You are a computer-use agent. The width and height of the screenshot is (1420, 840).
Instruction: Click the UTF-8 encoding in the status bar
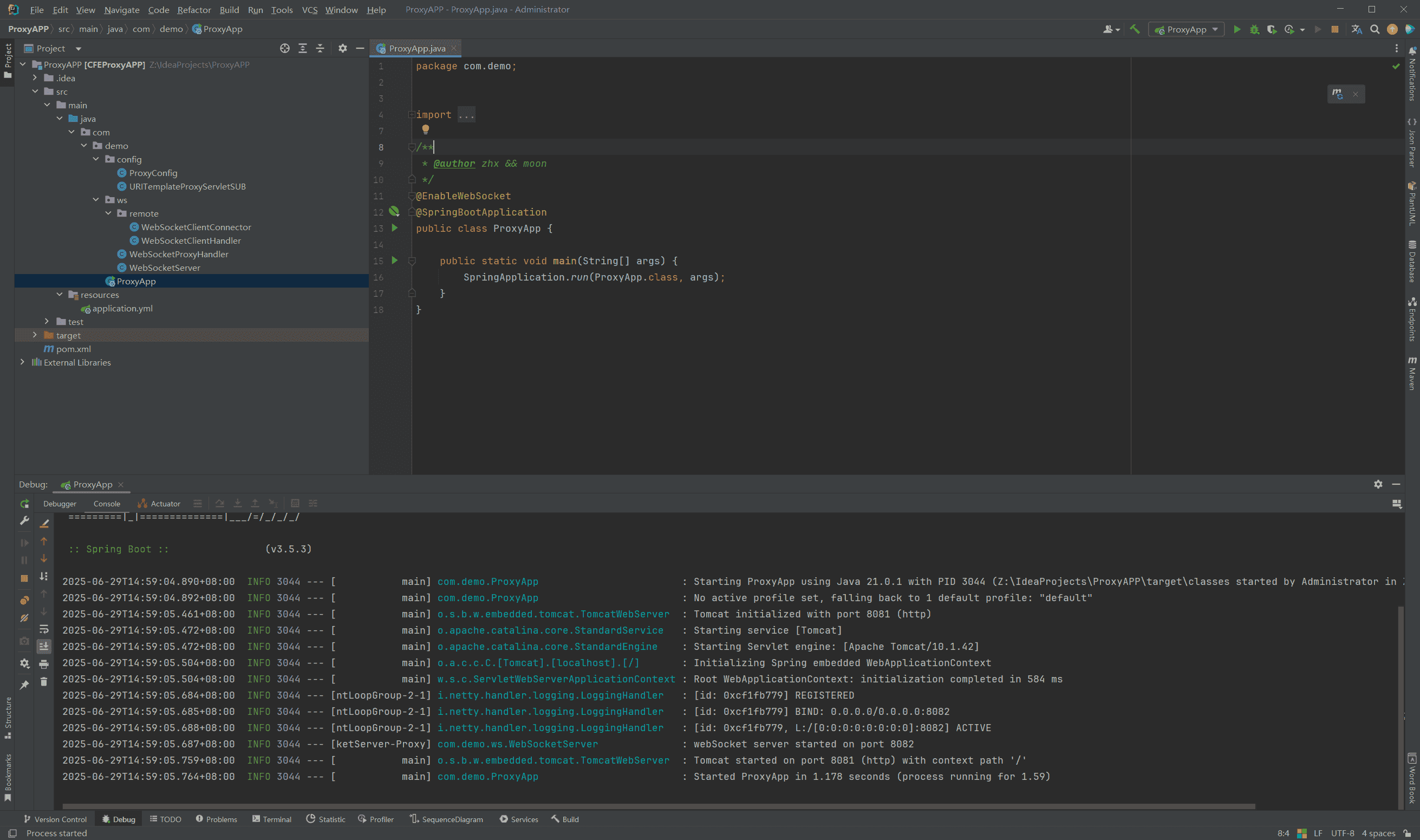1343,833
